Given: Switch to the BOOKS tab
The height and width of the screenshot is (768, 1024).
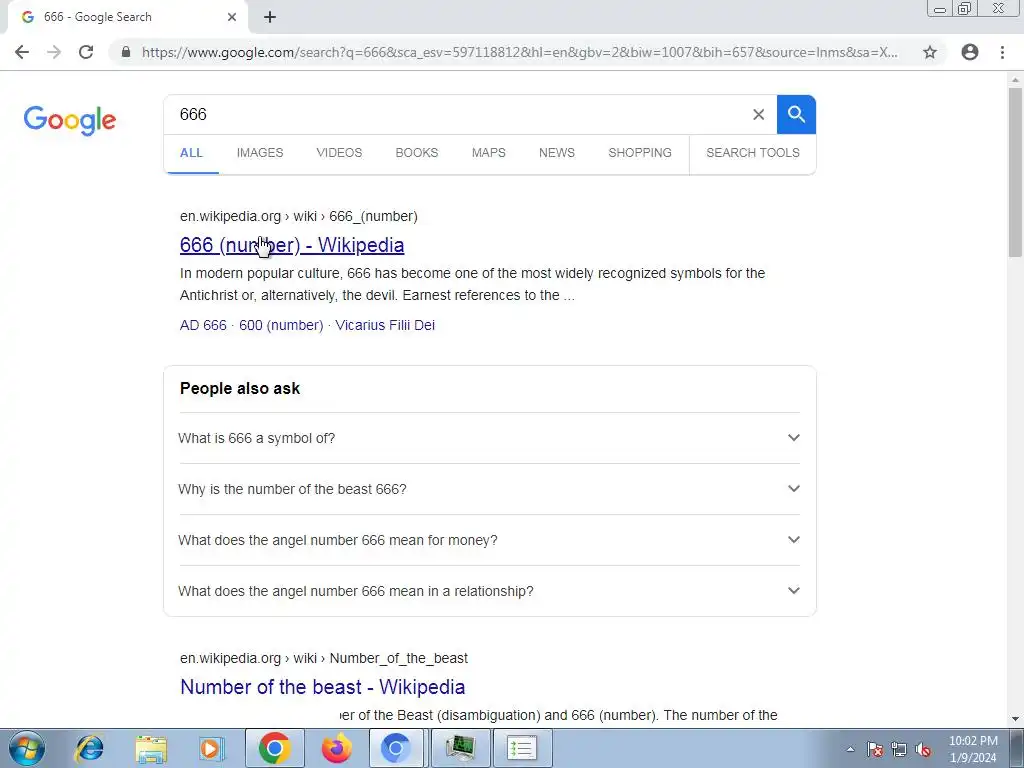Looking at the screenshot, I should point(417,153).
